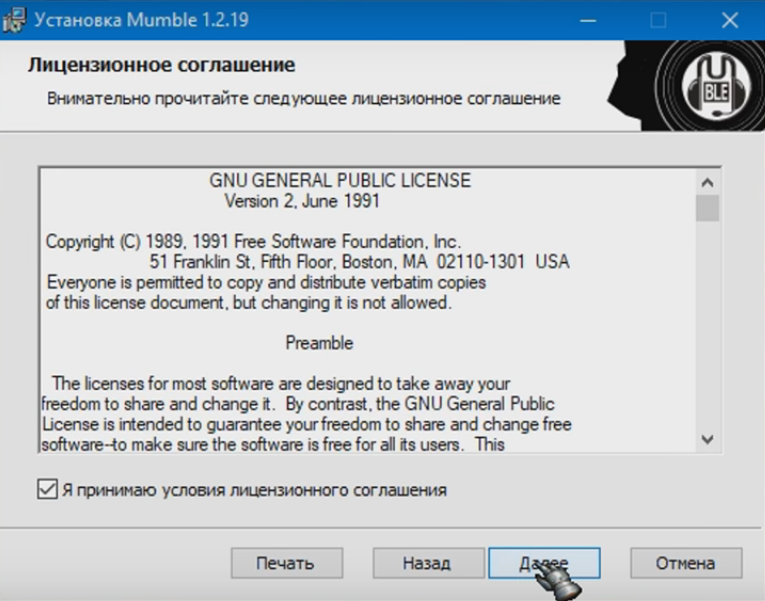Click the license scrollbar thumb
This screenshot has width=765, height=601.
707,208
